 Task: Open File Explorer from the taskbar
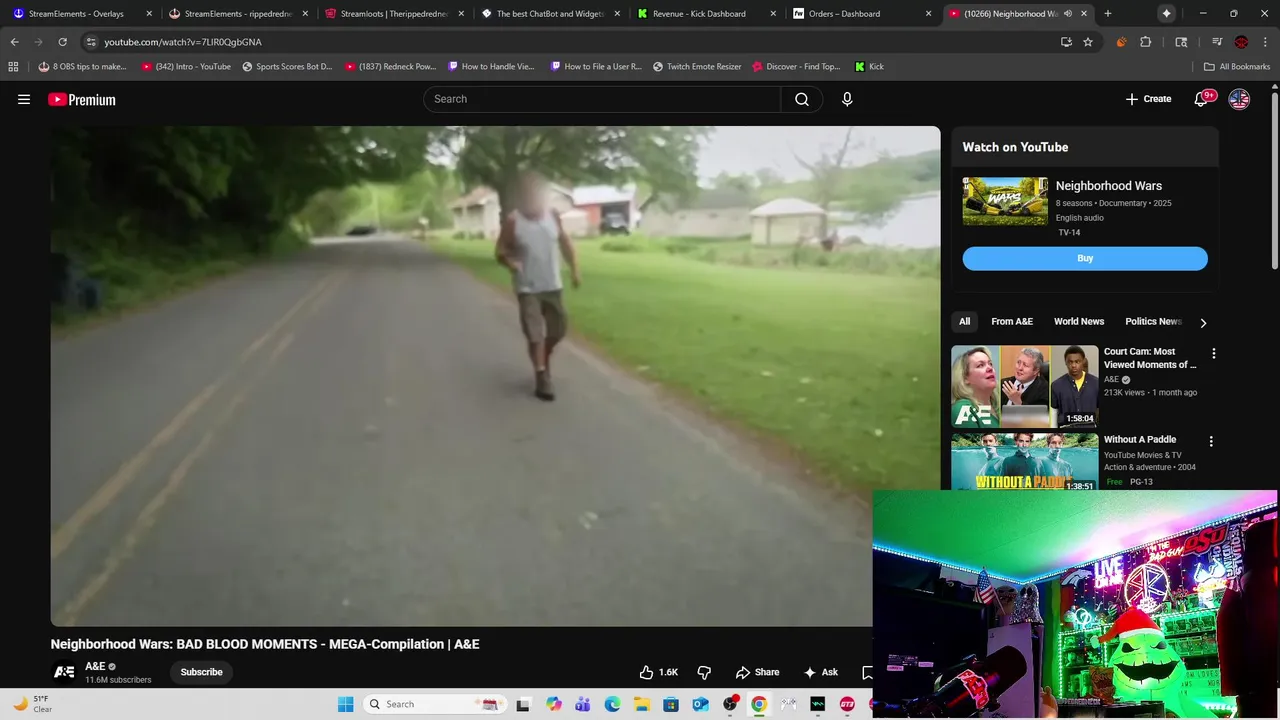tap(641, 704)
